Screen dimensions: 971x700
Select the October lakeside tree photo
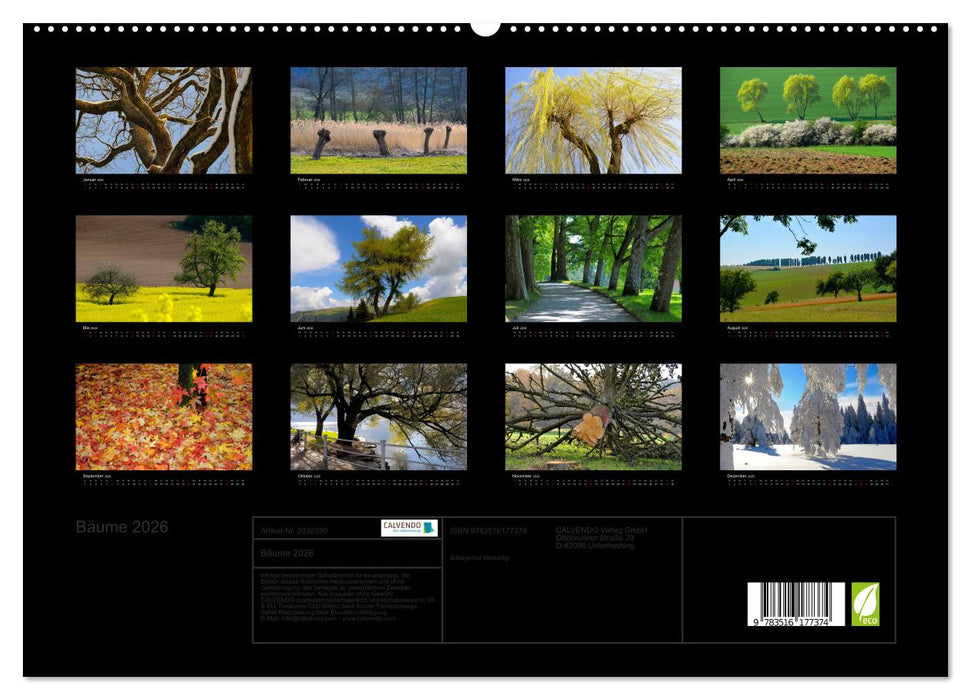tap(378, 417)
